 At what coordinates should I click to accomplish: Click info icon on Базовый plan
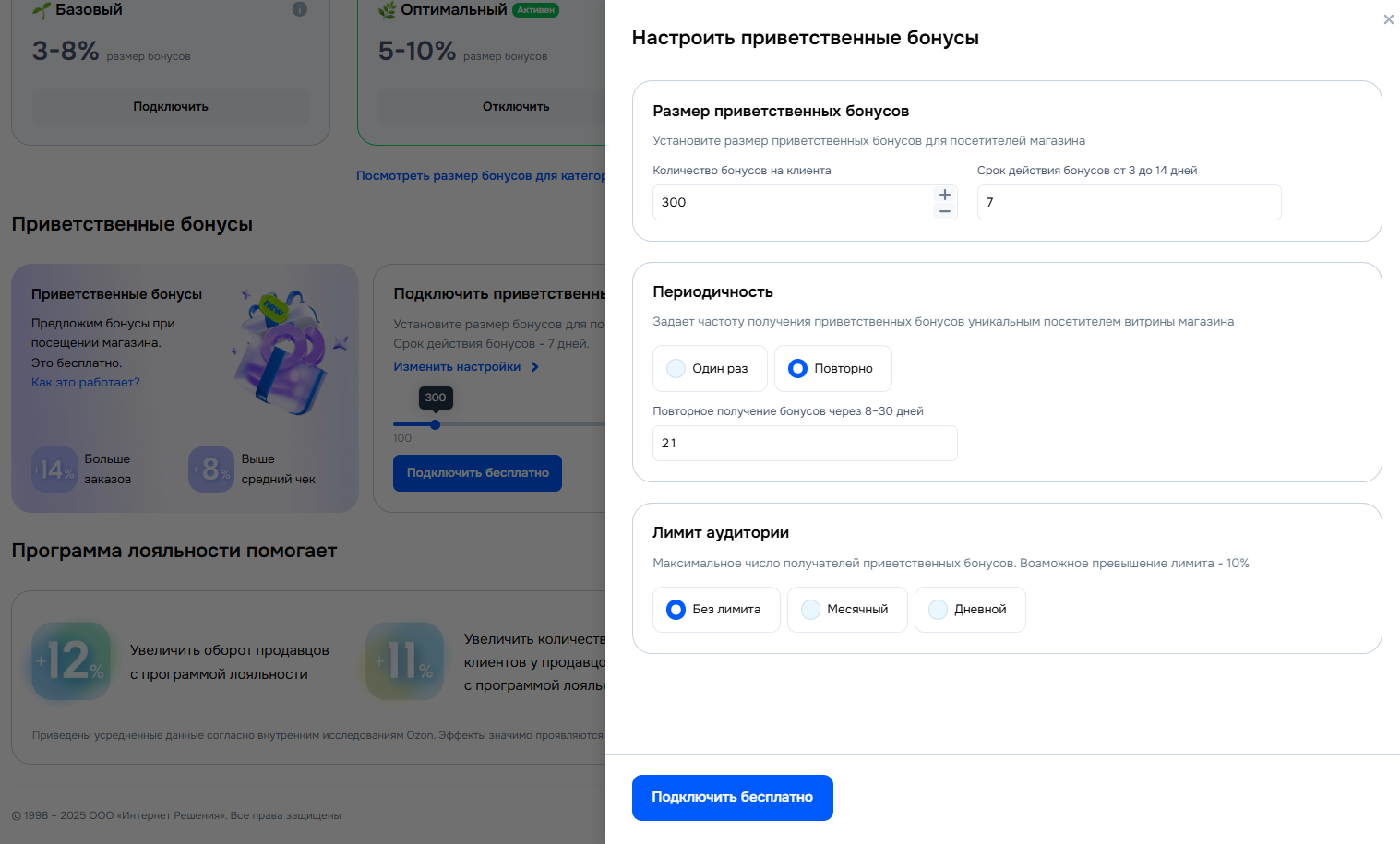299,9
